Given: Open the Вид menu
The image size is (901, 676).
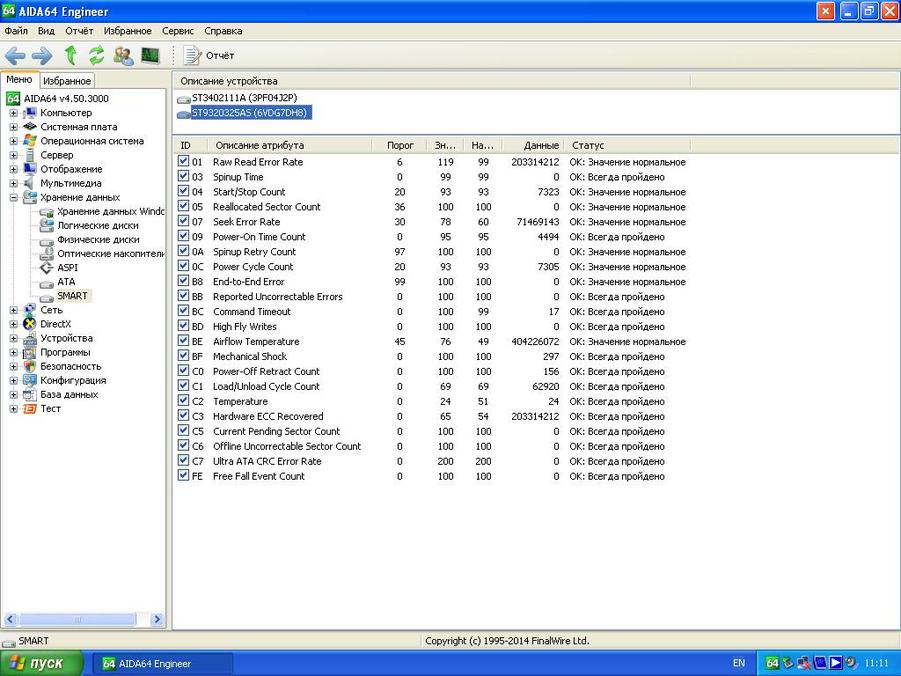Looking at the screenshot, I should [x=46, y=31].
